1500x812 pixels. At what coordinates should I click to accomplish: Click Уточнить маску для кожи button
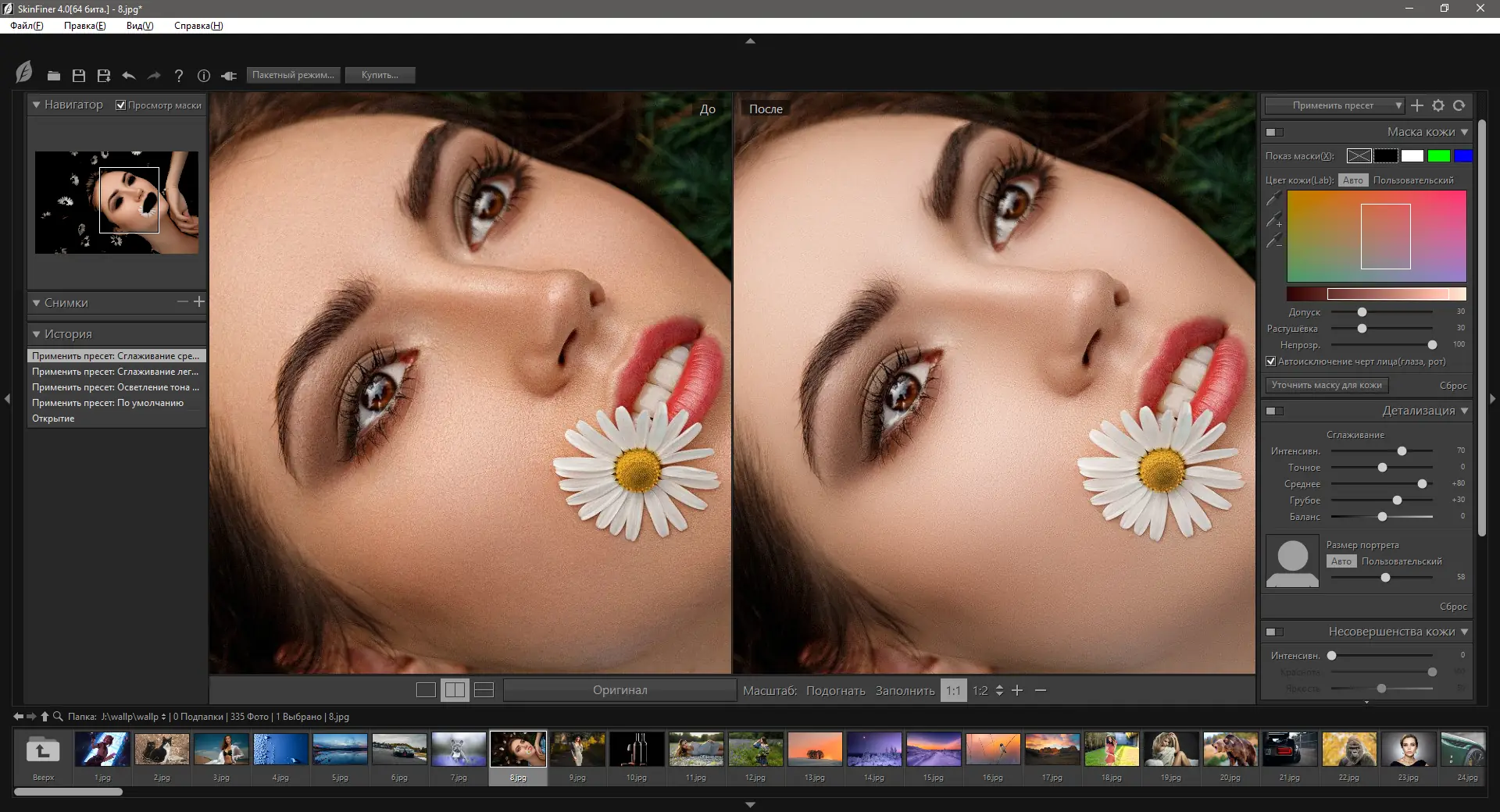click(x=1327, y=385)
